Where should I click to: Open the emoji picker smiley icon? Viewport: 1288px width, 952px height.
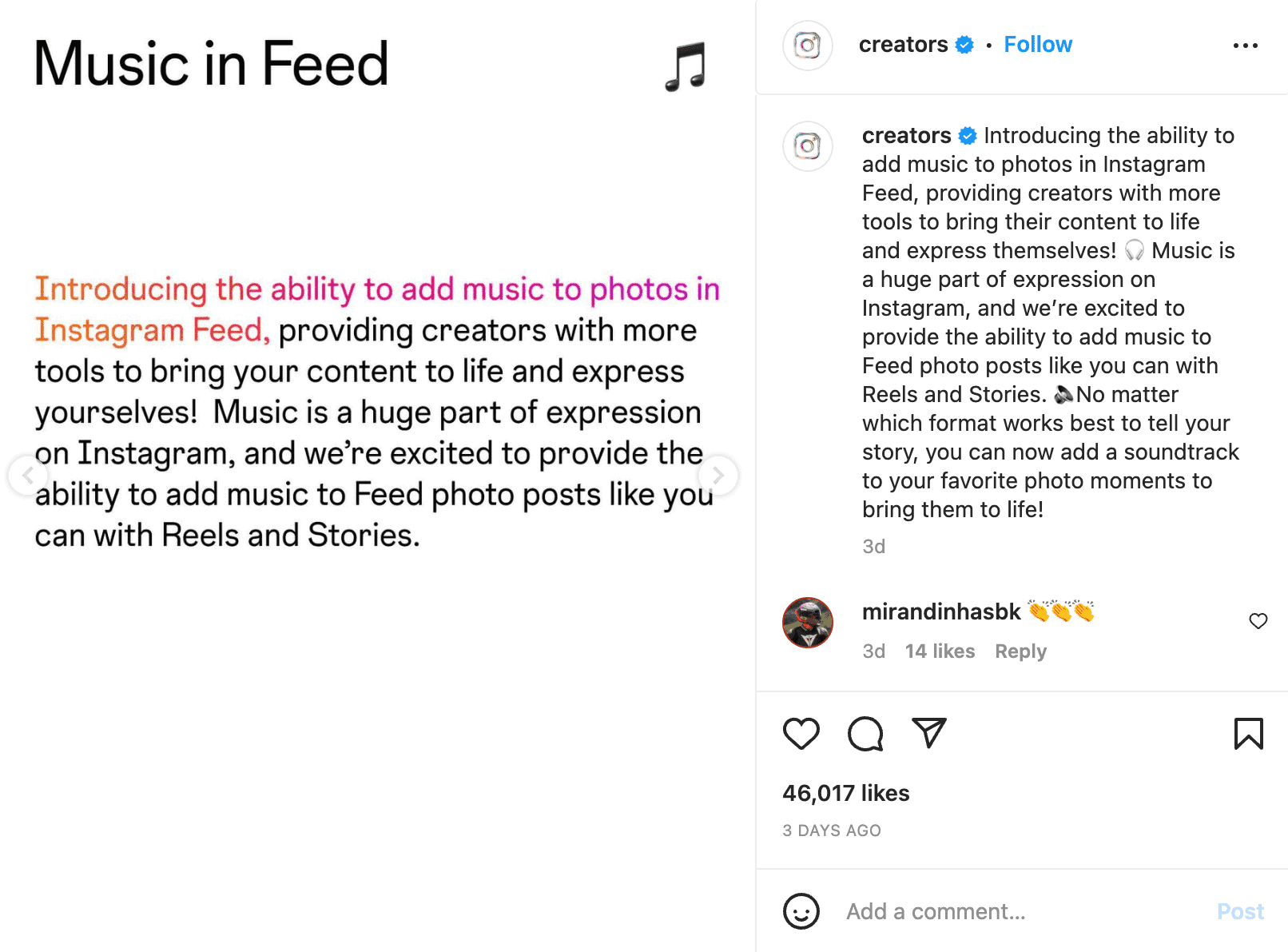point(801,911)
